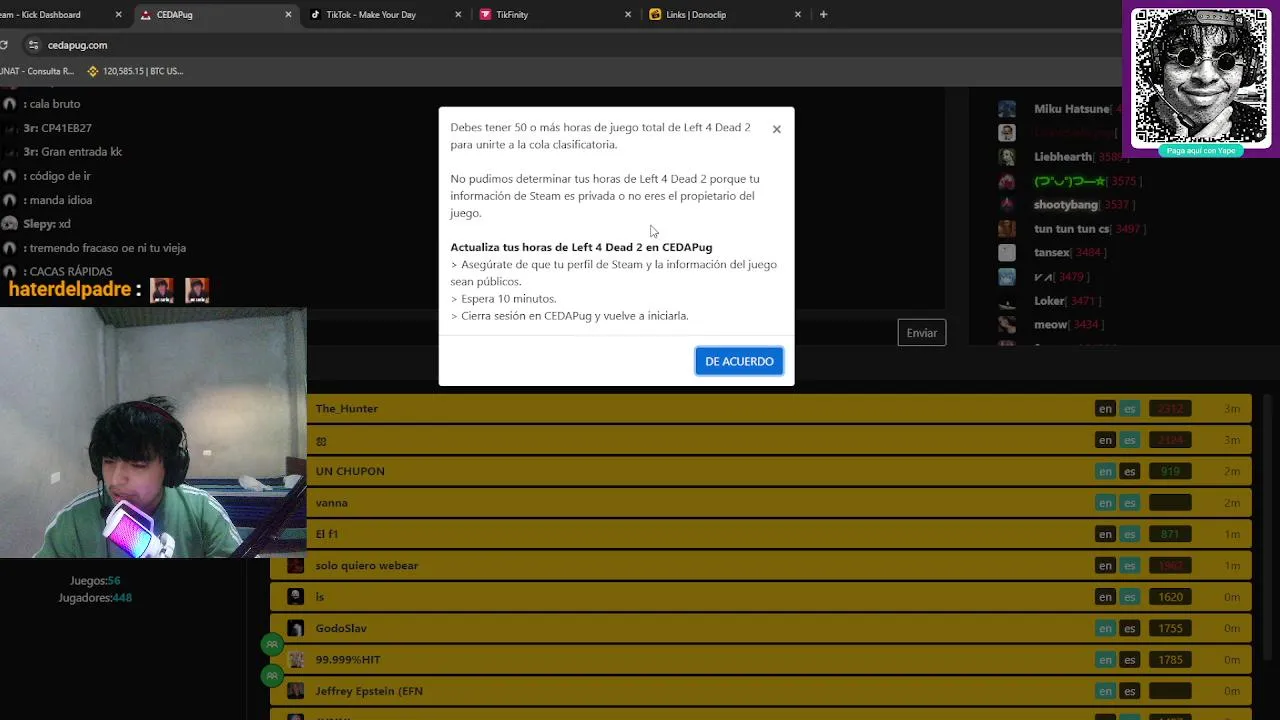Image resolution: width=1280 pixels, height=720 pixels.
Task: Click 'en' language tag on 99.999%HIT row
Action: coord(1105,660)
